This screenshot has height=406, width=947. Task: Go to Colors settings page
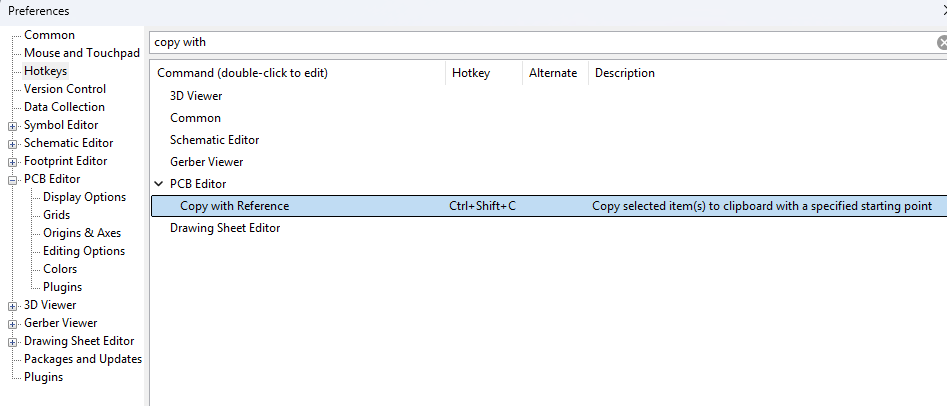pyautogui.click(x=60, y=269)
